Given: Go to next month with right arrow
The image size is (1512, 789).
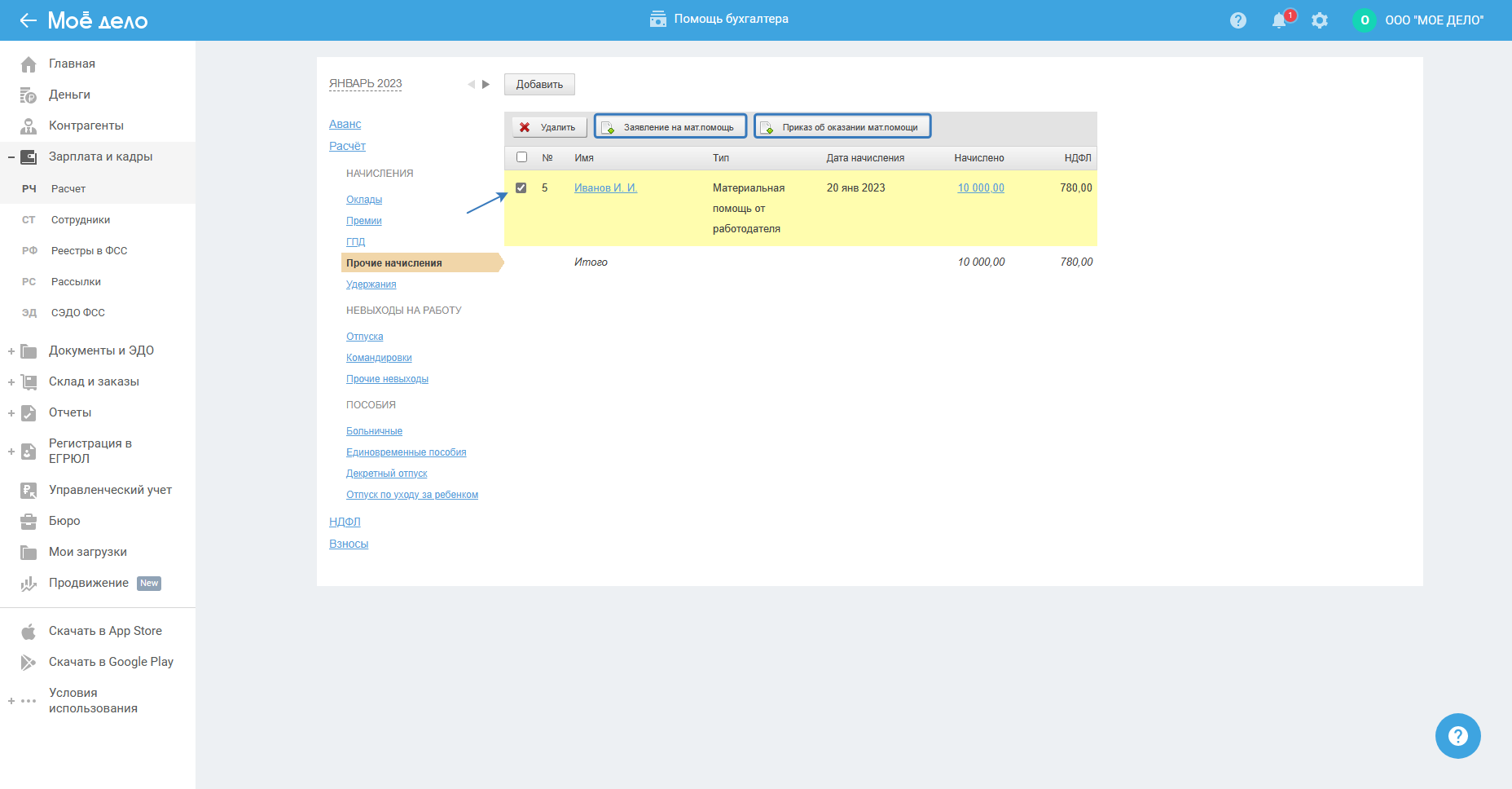Looking at the screenshot, I should tap(486, 84).
